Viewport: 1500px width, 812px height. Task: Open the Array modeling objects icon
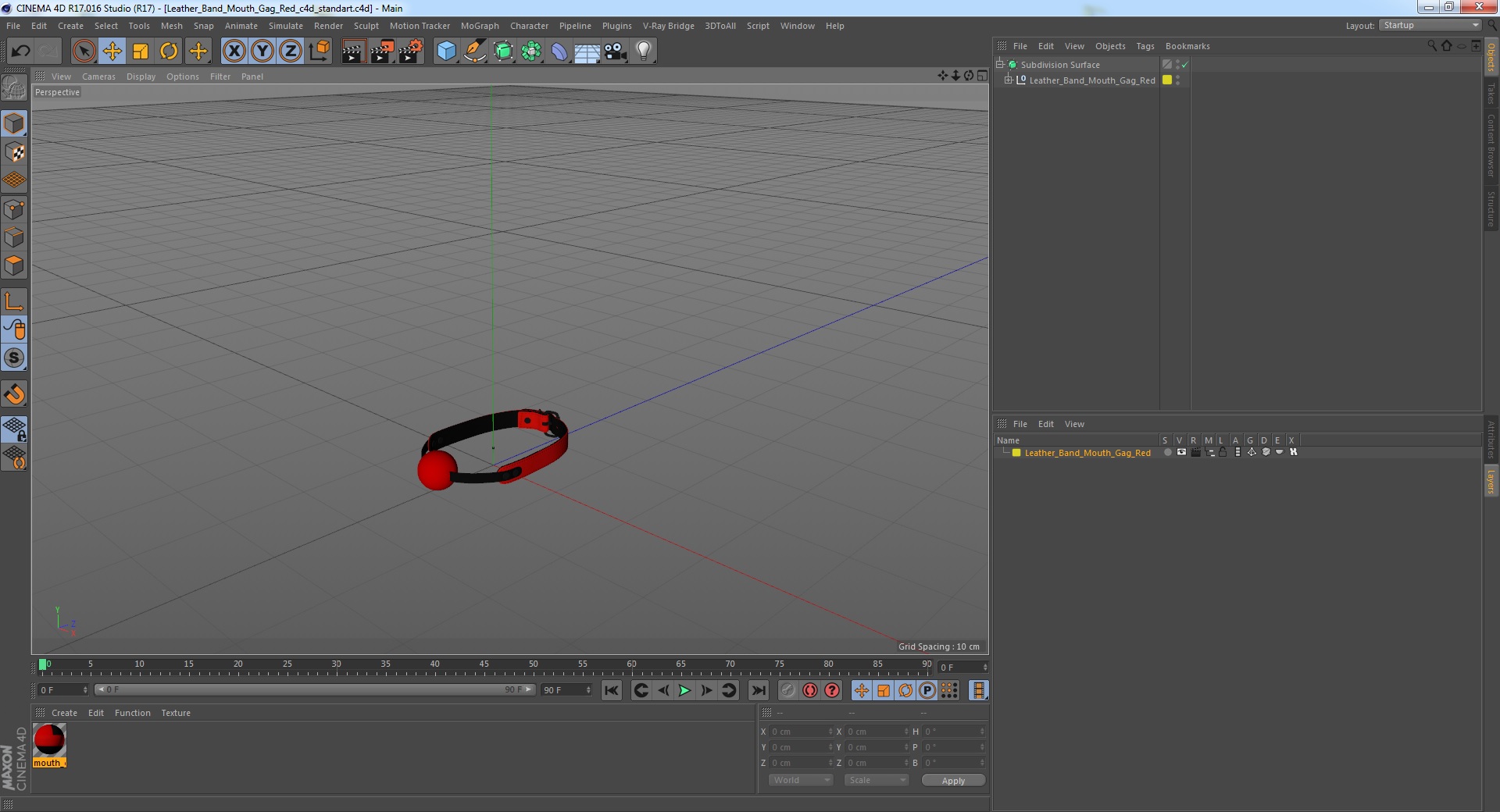click(x=531, y=52)
